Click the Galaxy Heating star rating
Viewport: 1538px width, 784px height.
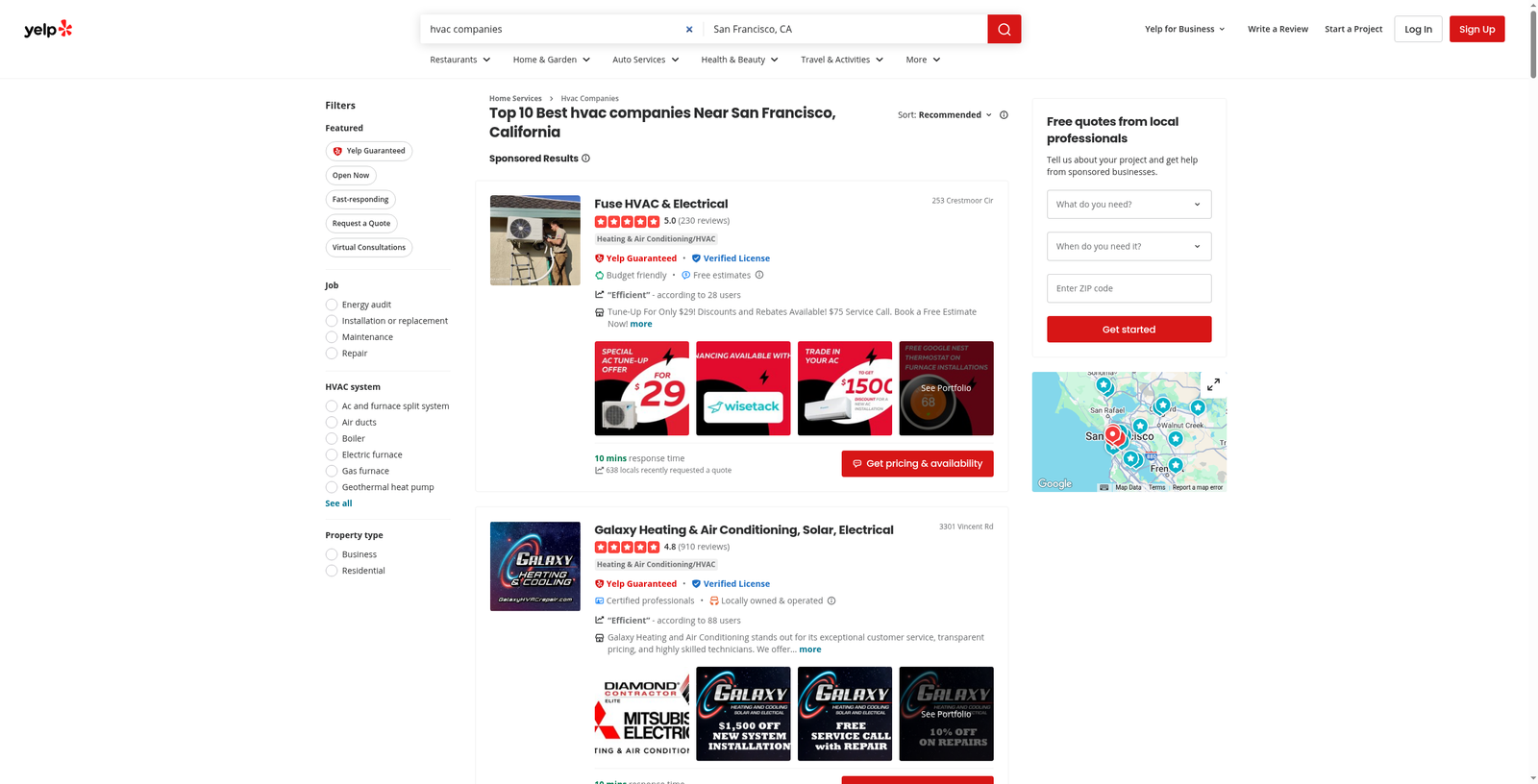pyautogui.click(x=627, y=547)
